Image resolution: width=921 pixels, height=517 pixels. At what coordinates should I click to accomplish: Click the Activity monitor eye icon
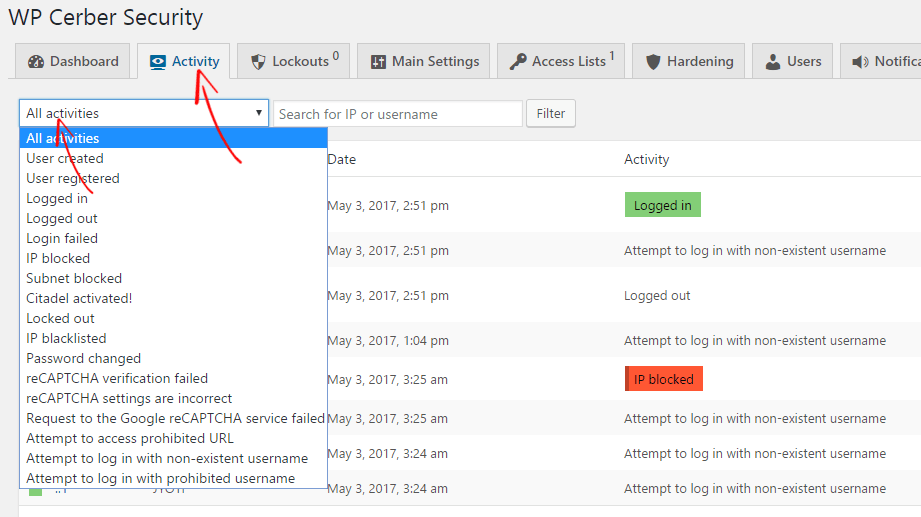click(157, 62)
